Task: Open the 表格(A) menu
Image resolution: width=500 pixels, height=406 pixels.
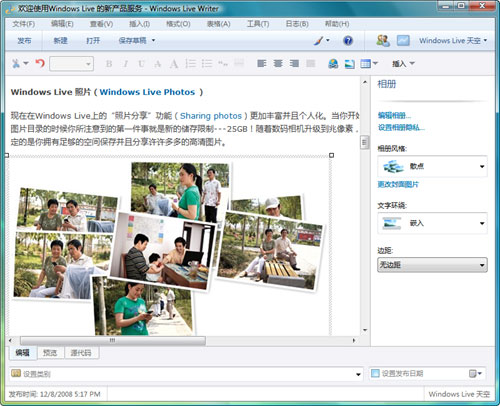Action: [x=219, y=24]
